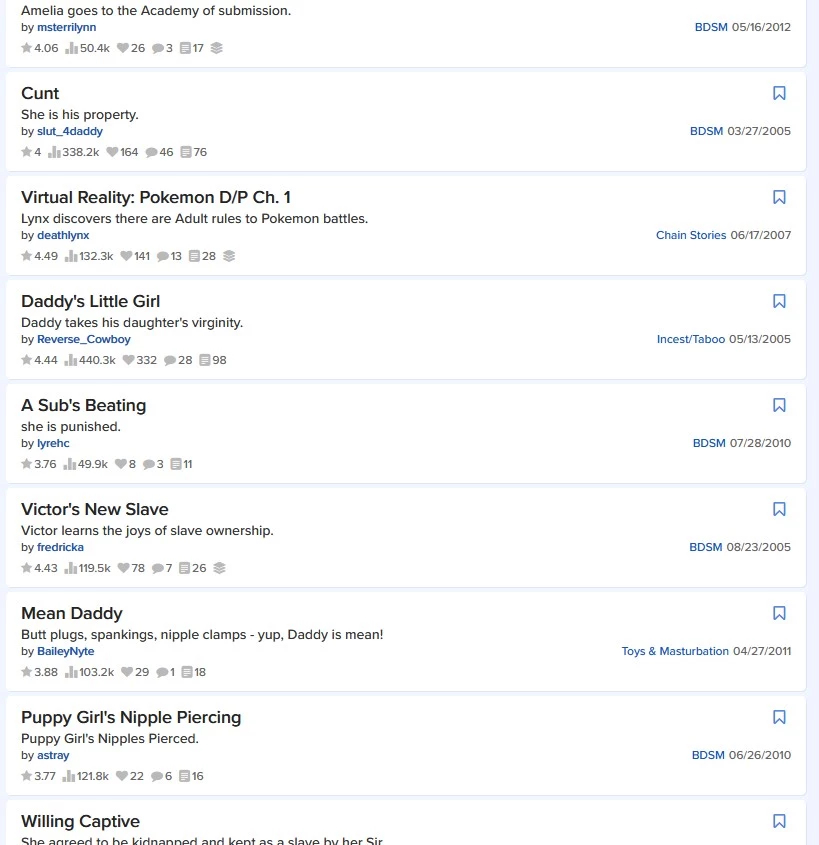Open author profile deathlynx
Screen dimensions: 819x845
click(63, 235)
